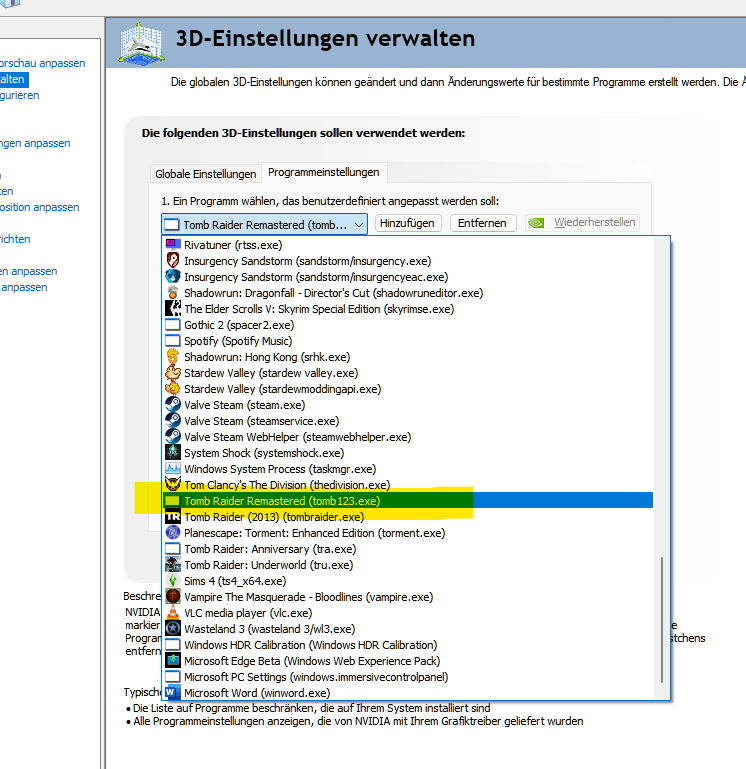Pick Microsoft Word (winword.exe) text
This screenshot has width=746, height=769.
tap(257, 693)
